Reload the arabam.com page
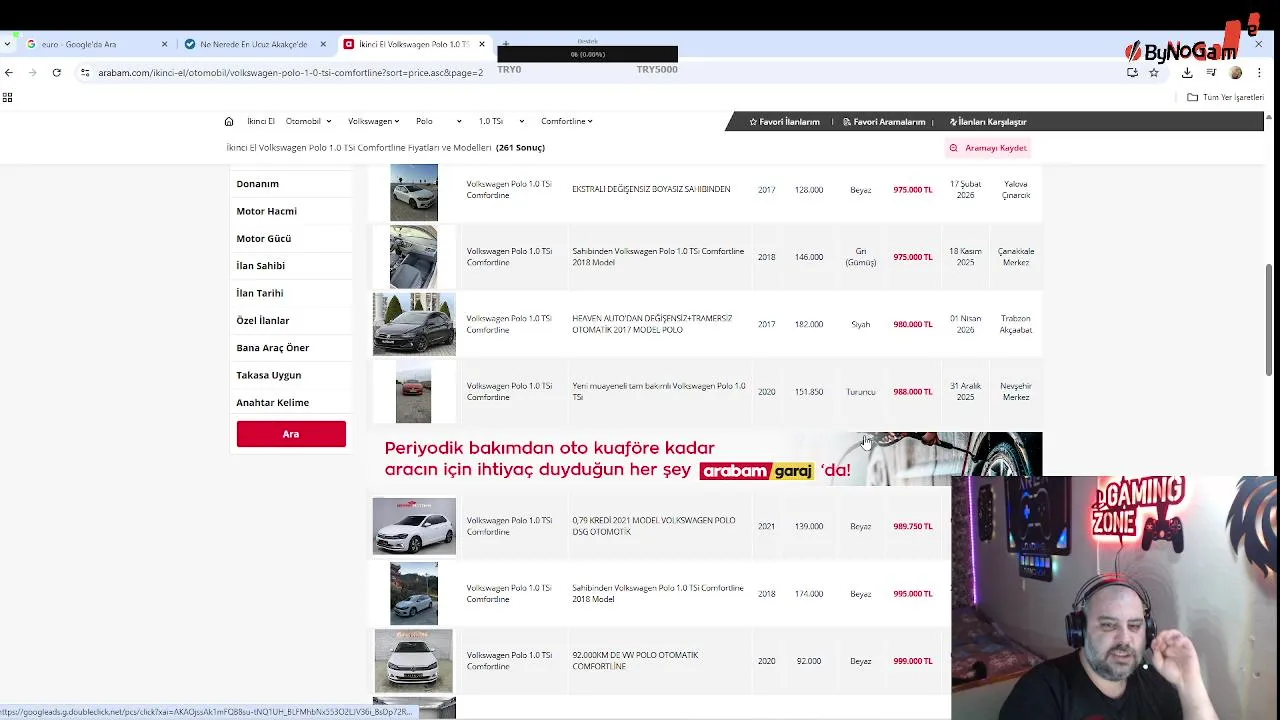The height and width of the screenshot is (720, 1280). (56, 72)
